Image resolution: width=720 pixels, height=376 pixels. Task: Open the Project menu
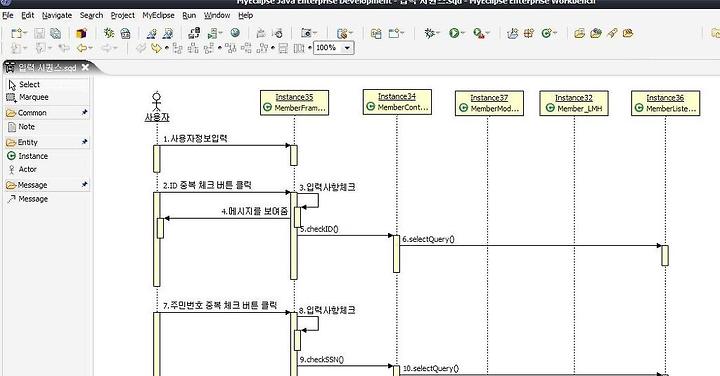[x=123, y=15]
